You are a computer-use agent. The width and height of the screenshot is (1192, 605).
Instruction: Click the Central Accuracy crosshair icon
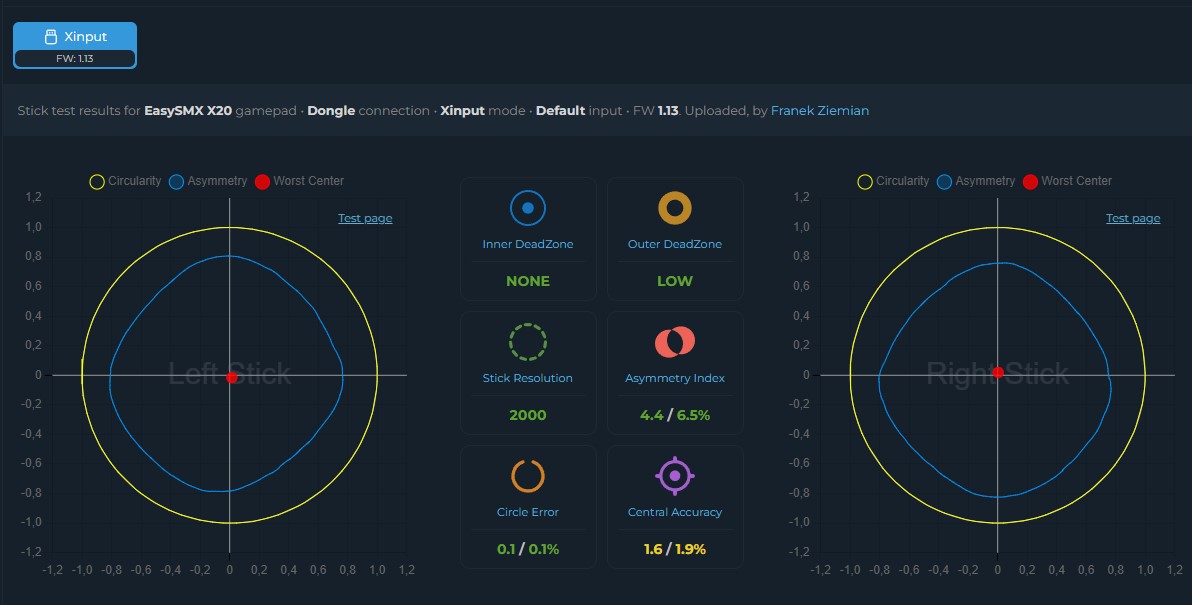click(674, 476)
